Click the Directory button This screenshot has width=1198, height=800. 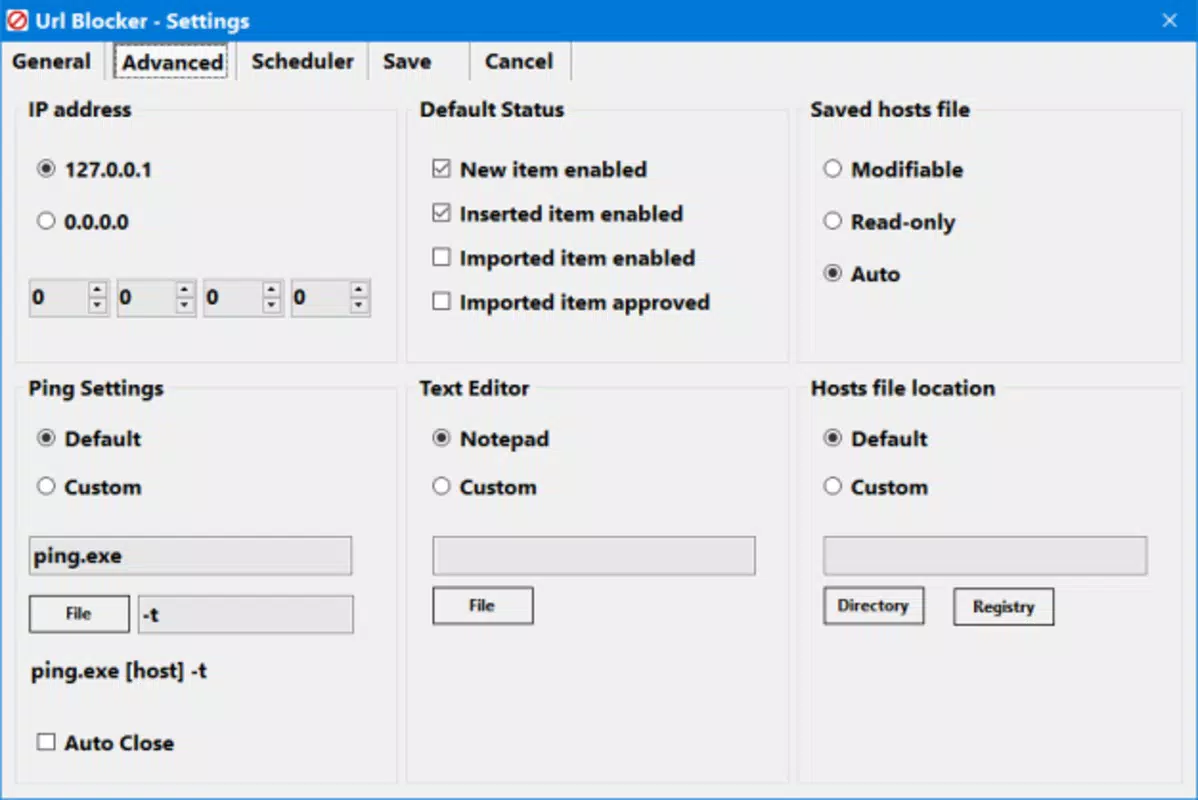[x=873, y=605]
